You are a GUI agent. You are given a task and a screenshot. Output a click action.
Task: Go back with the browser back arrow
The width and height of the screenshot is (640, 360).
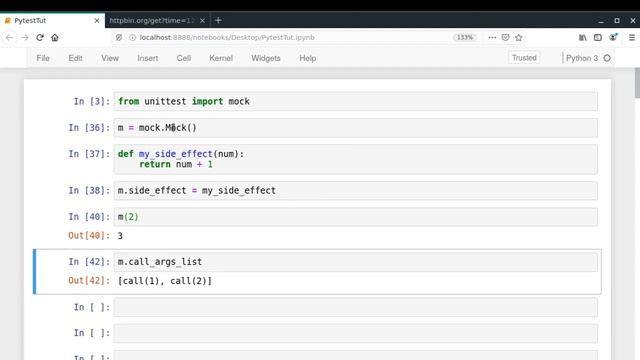click(9, 38)
